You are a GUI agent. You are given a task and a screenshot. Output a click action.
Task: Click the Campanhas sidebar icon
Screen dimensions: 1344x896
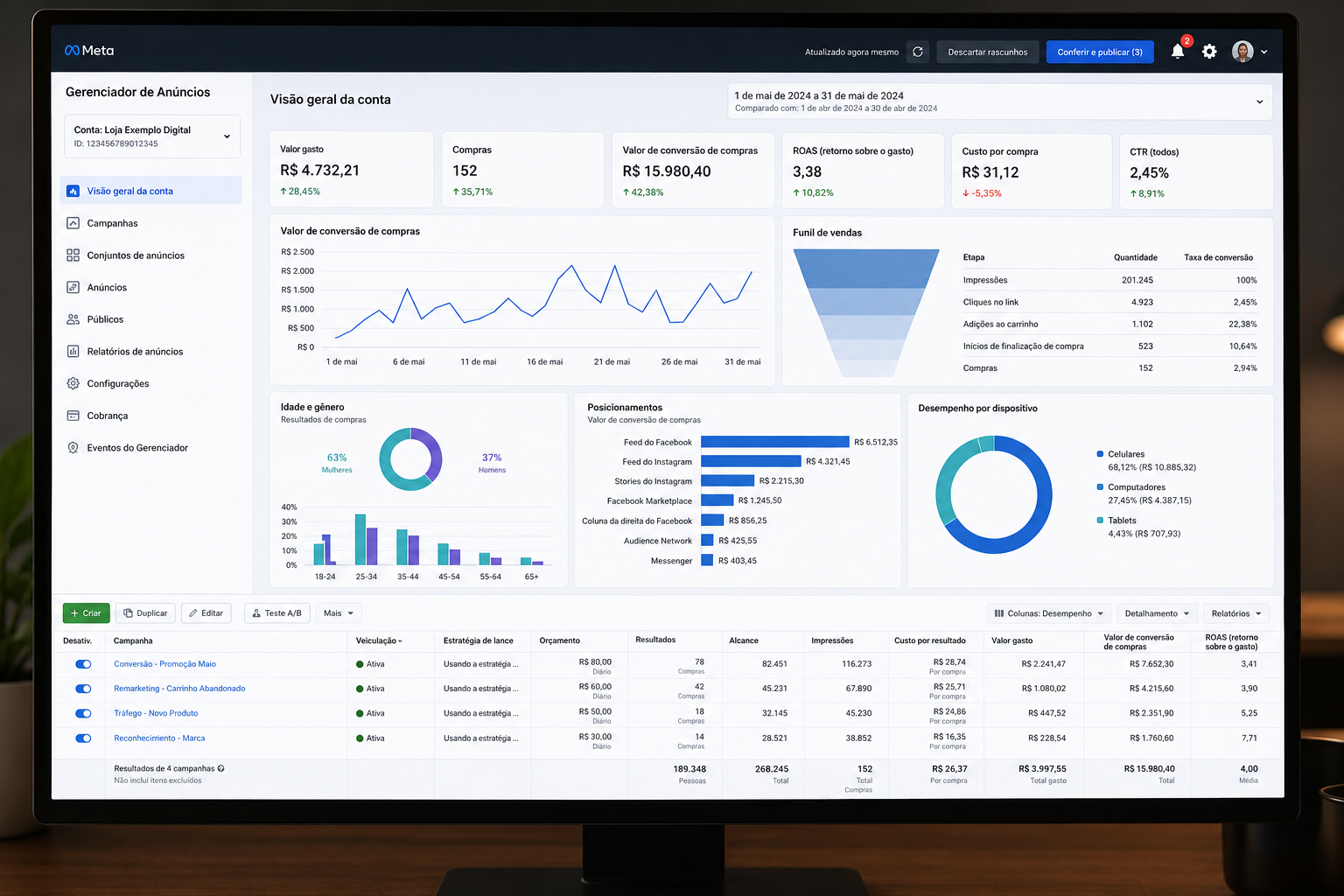pyautogui.click(x=73, y=223)
